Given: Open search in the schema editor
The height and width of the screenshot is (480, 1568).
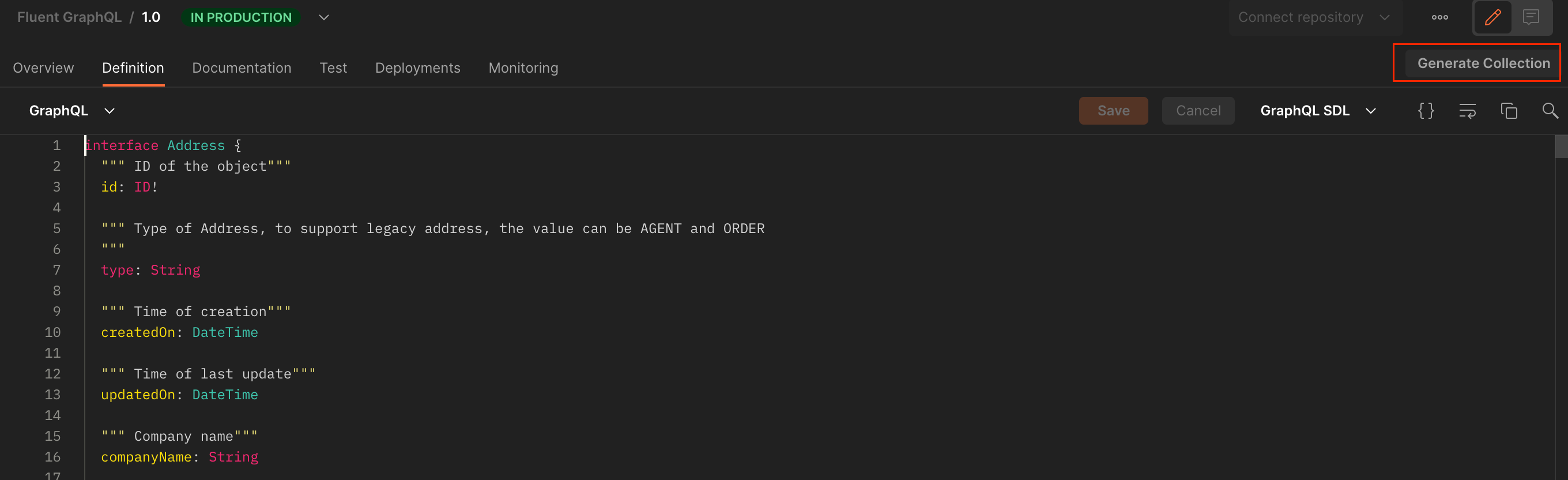Looking at the screenshot, I should pos(1550,110).
